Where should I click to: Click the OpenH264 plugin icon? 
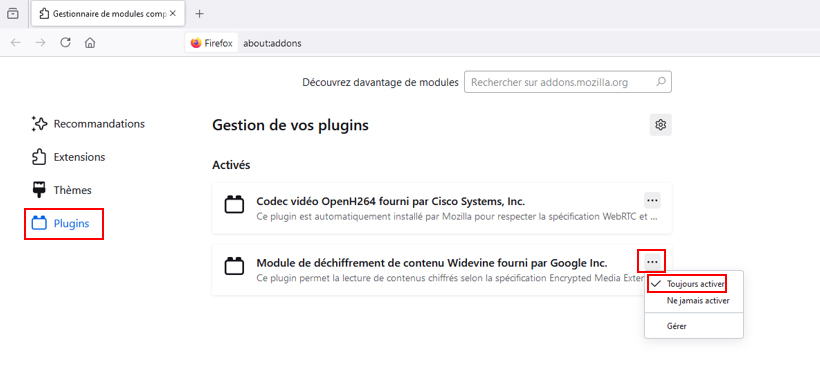tap(234, 205)
